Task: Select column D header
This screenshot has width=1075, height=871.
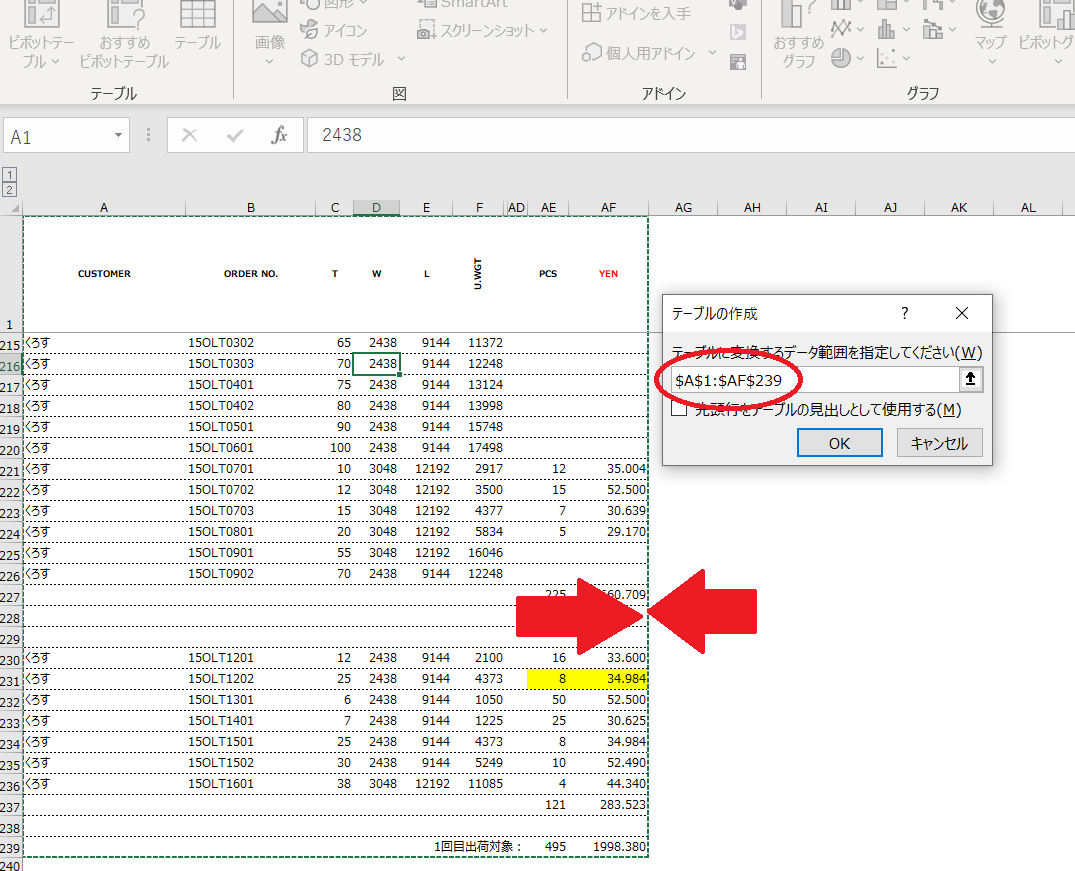Action: pyautogui.click(x=376, y=208)
